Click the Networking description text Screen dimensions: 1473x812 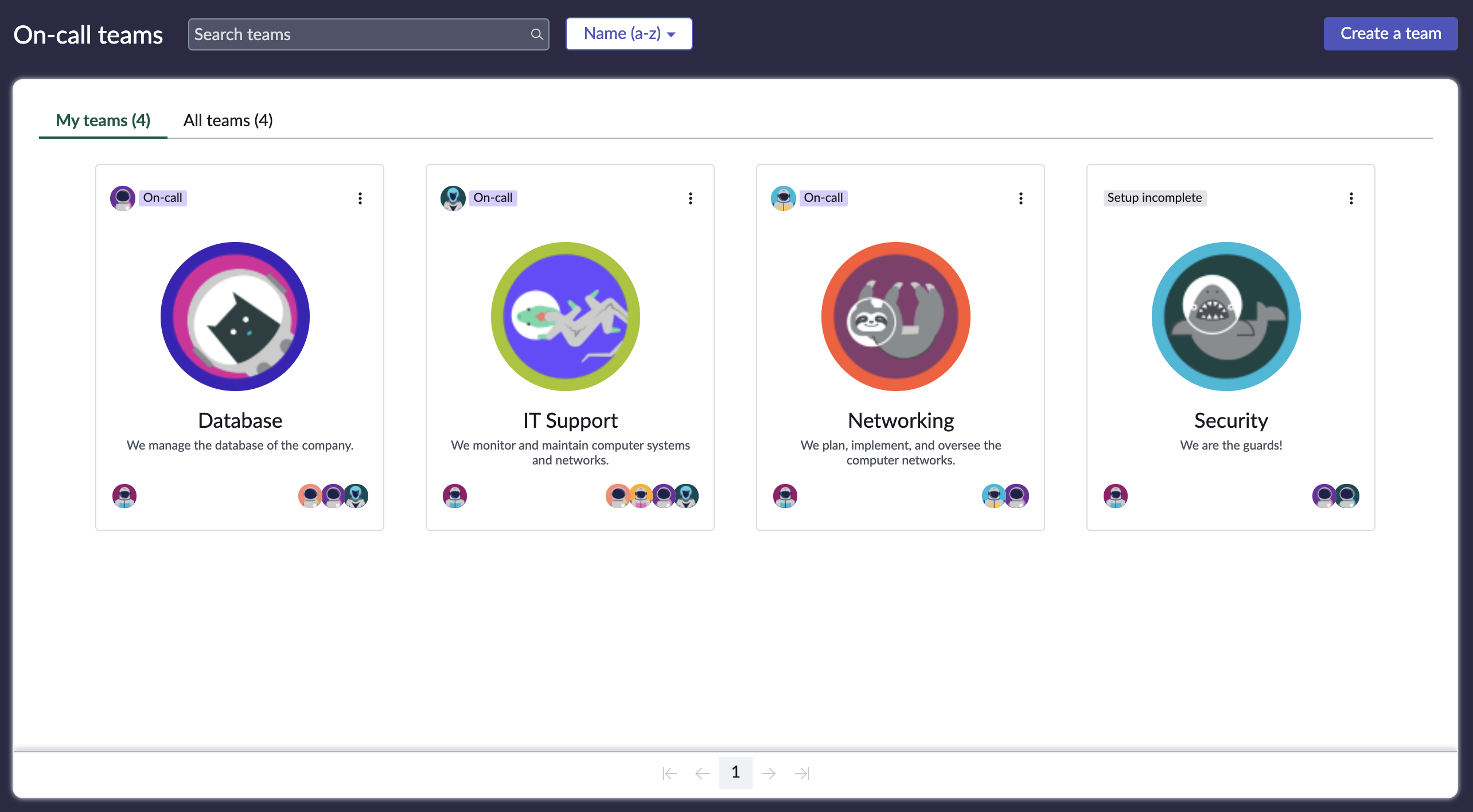[x=901, y=452]
